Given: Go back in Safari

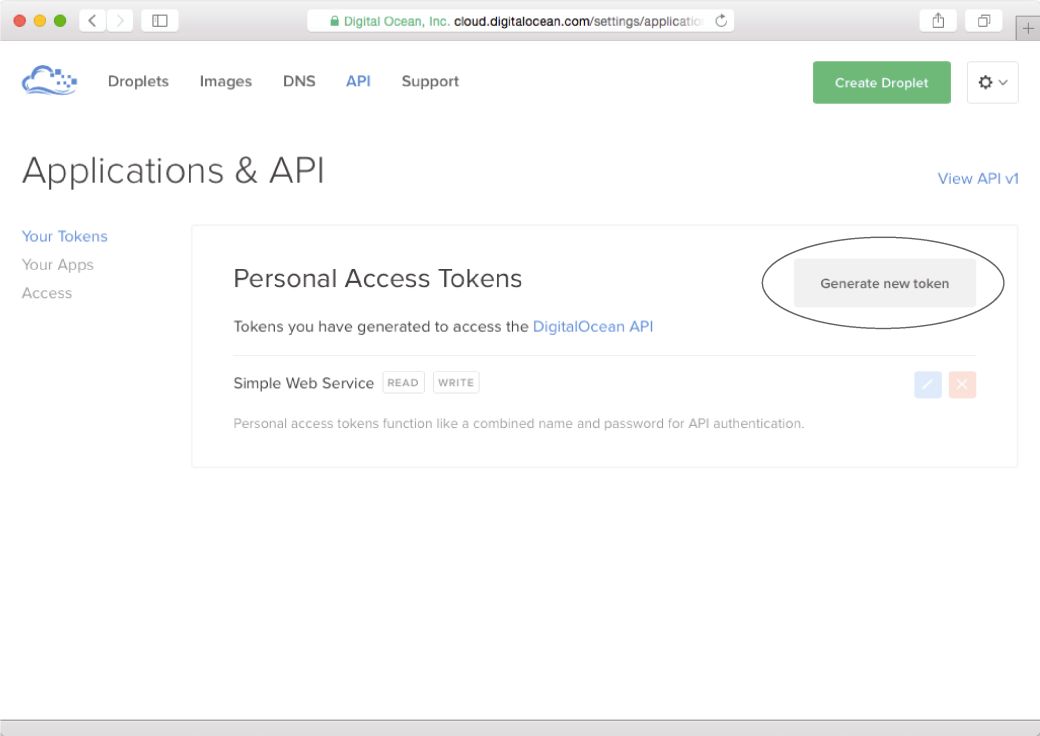Looking at the screenshot, I should pyautogui.click(x=92, y=21).
